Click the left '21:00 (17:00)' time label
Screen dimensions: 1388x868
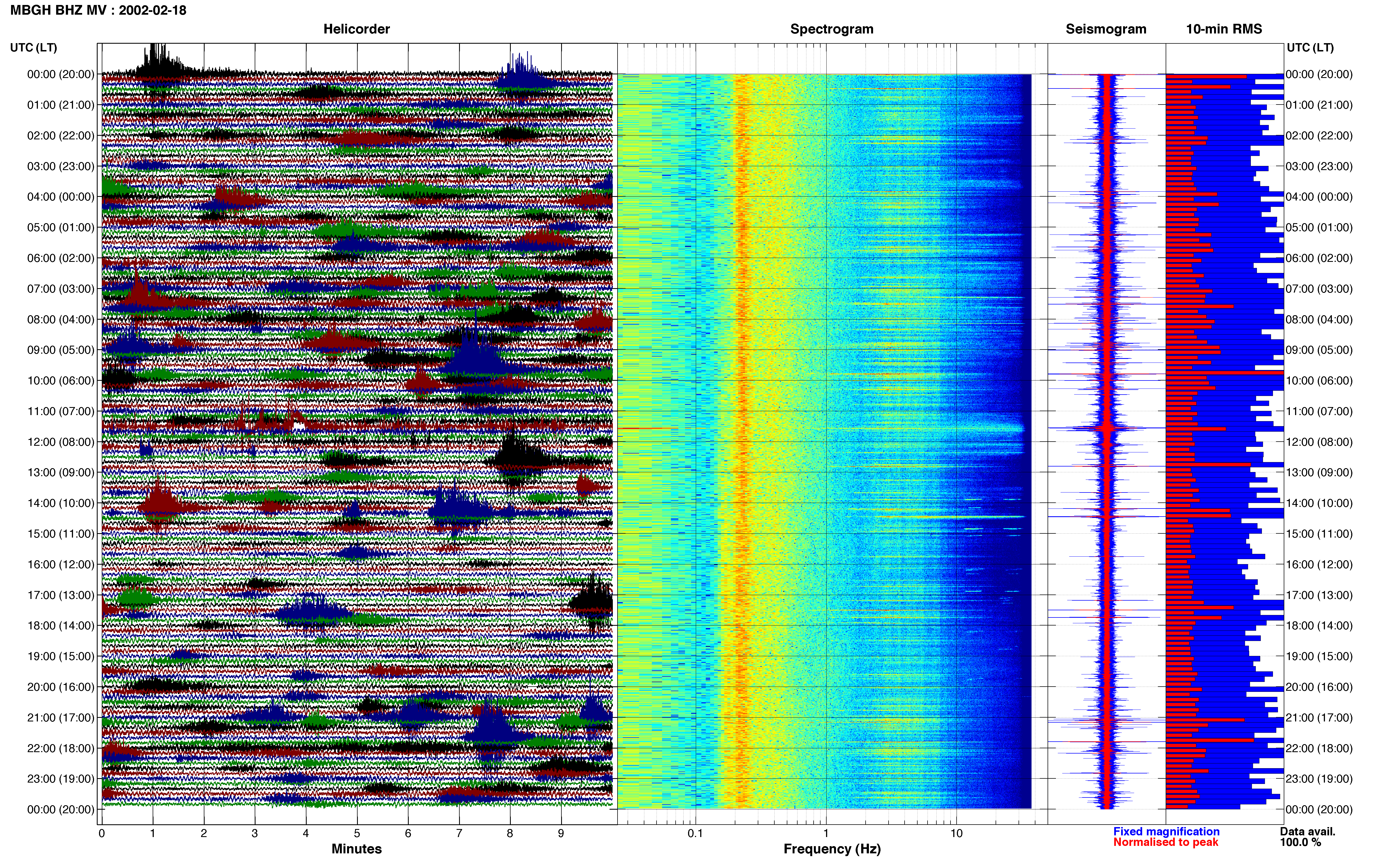[60, 717]
